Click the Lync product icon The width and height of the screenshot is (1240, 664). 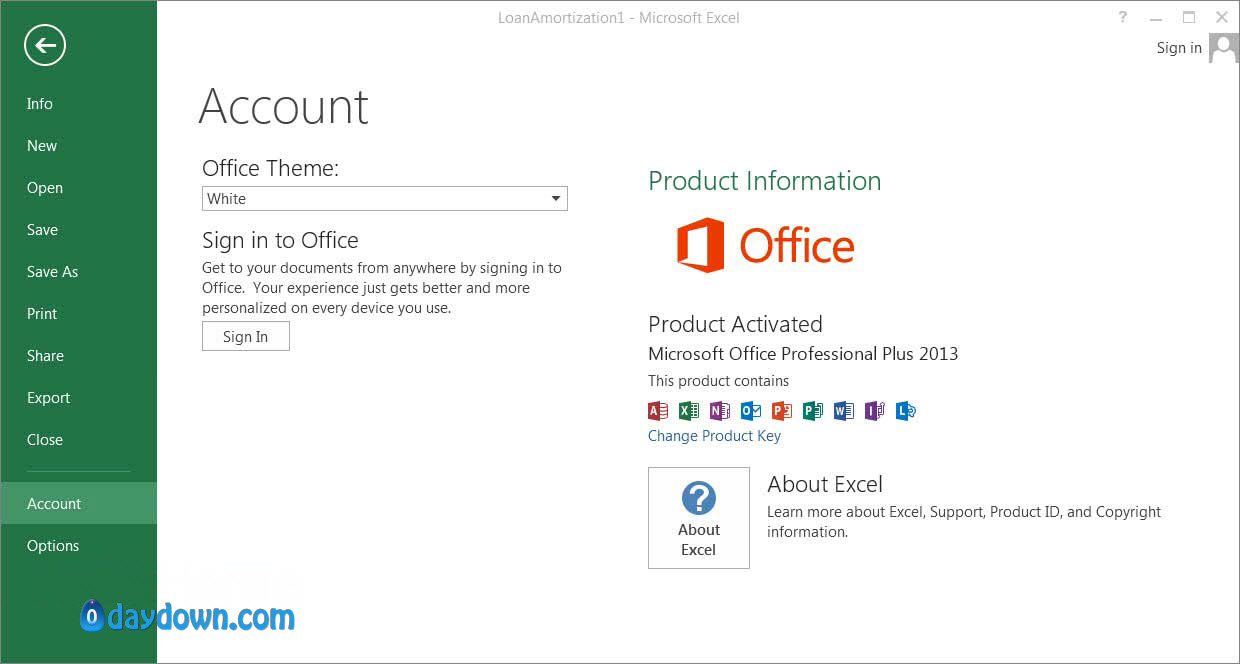point(906,410)
